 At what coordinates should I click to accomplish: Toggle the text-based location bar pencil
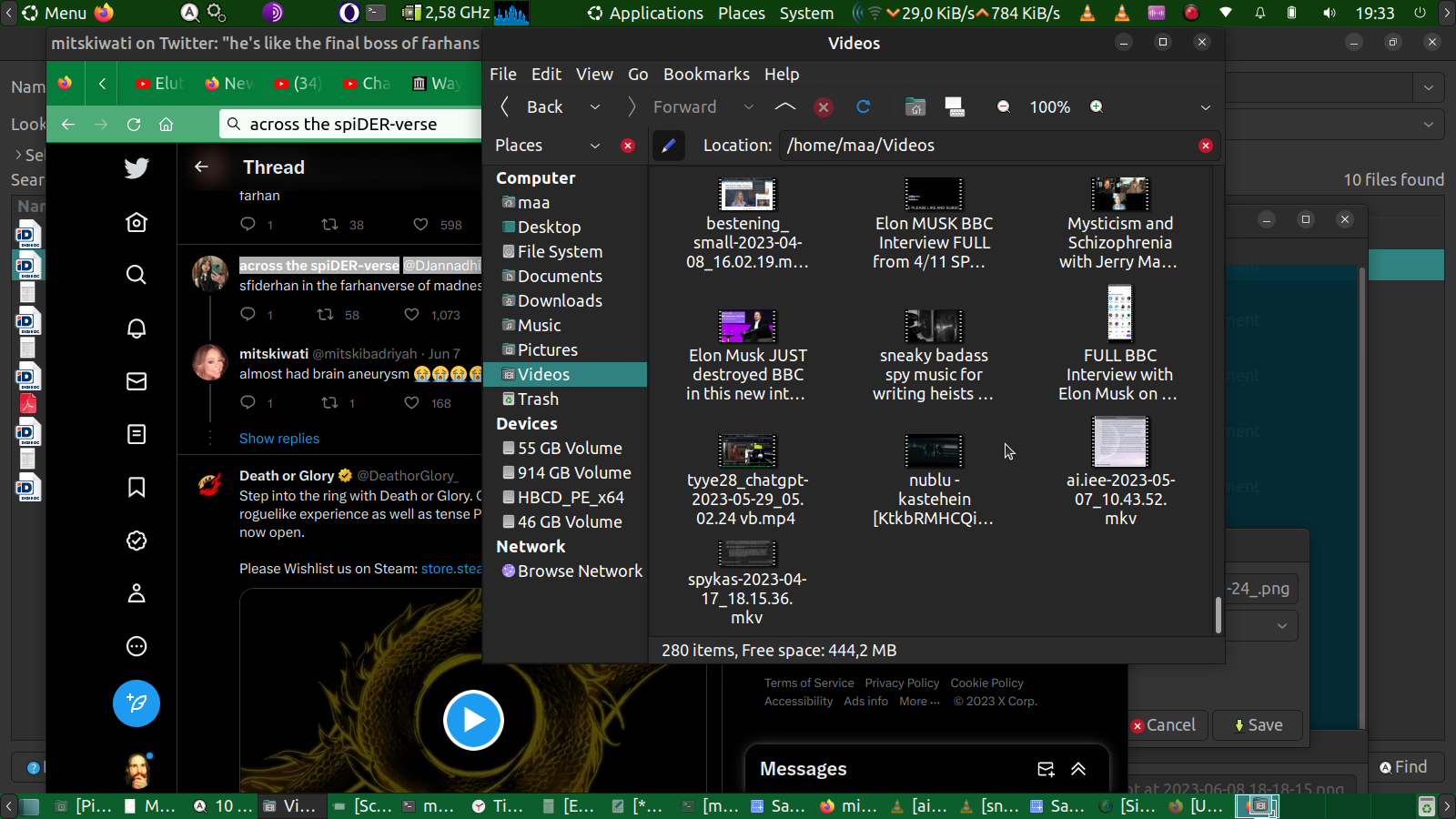(x=668, y=146)
